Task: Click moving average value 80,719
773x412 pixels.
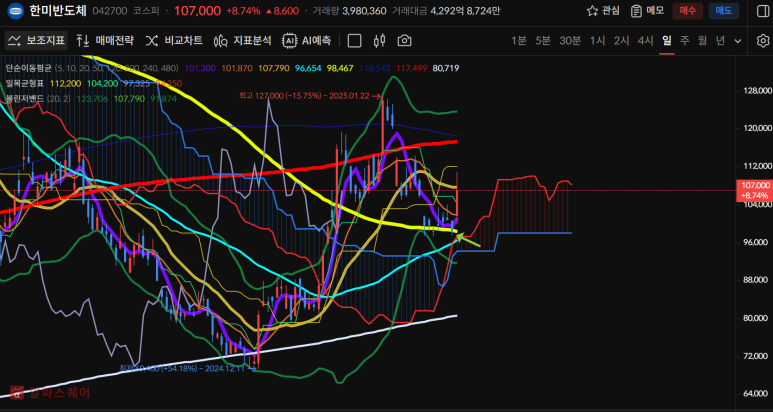Action: click(446, 68)
